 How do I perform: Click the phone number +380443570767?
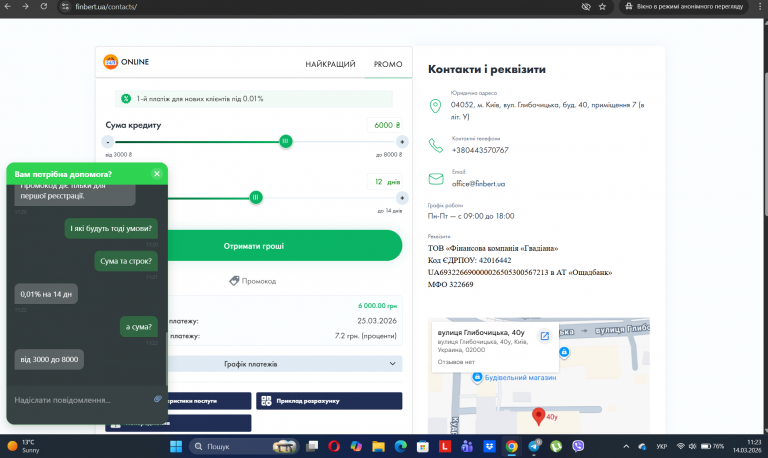[480, 150]
